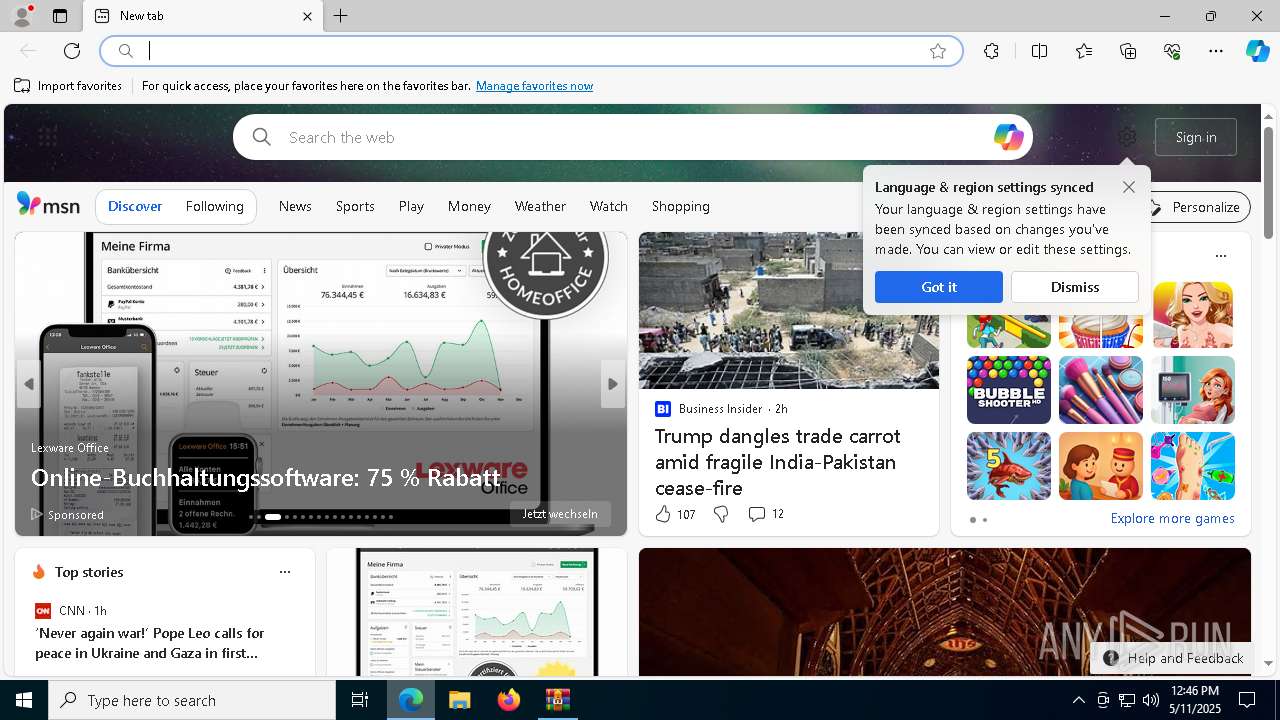This screenshot has width=1280, height=720.
Task: Click Explore more games link
Action: coord(1172,518)
